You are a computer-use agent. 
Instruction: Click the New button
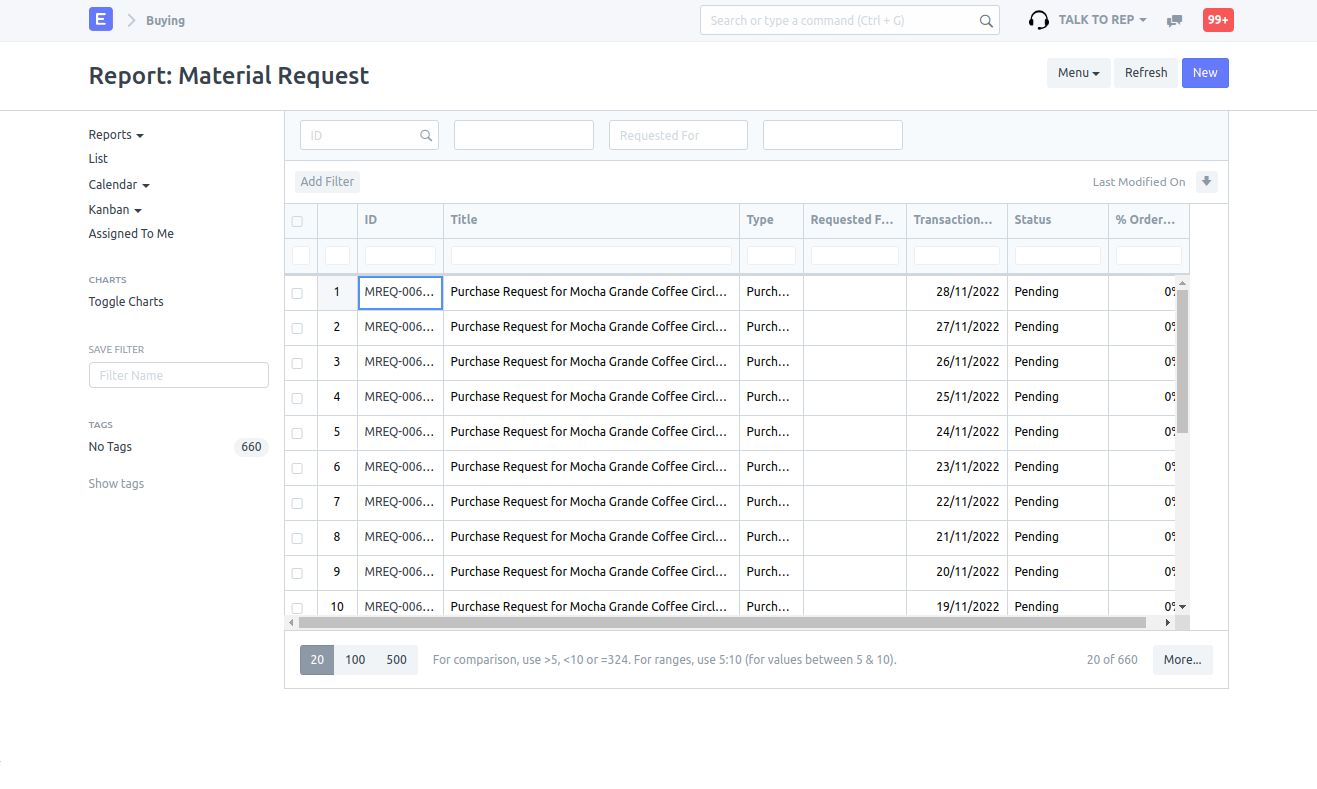click(1205, 73)
